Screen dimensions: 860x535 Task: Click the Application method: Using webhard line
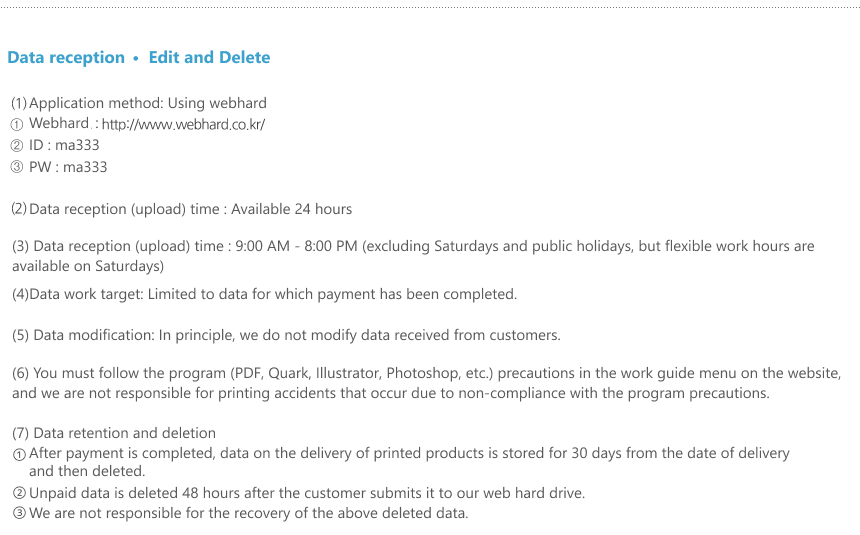(139, 103)
